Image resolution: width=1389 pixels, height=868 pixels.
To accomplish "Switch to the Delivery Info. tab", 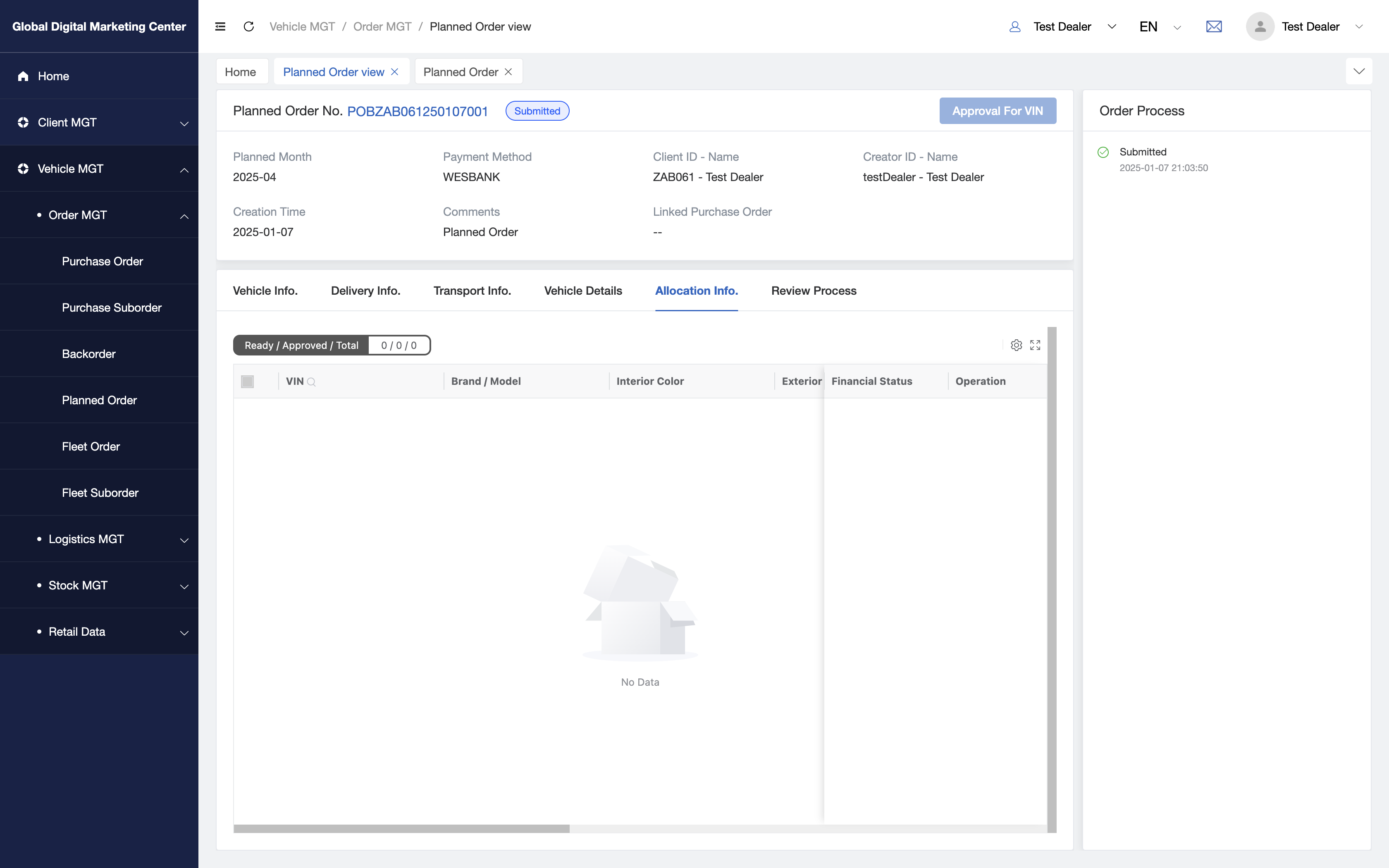I will click(x=365, y=291).
